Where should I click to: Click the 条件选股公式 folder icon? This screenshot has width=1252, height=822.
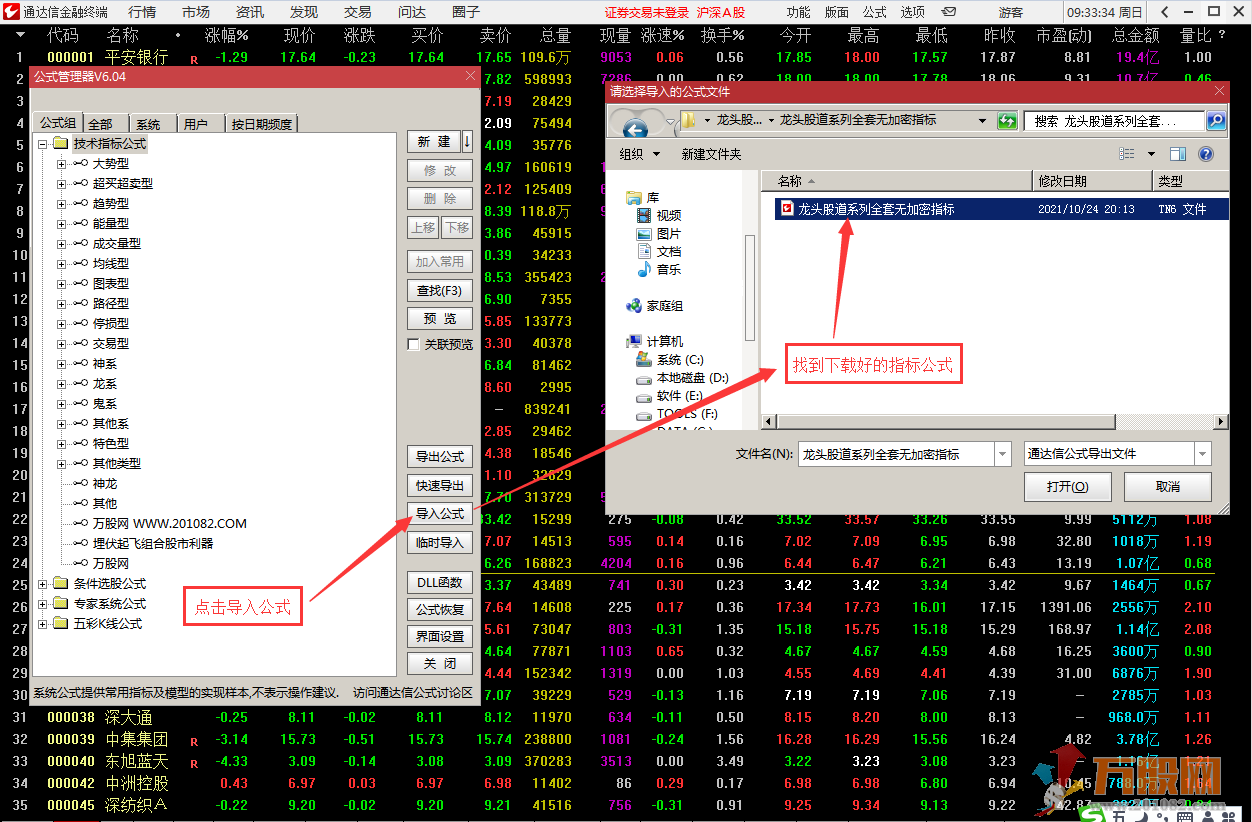pos(60,584)
